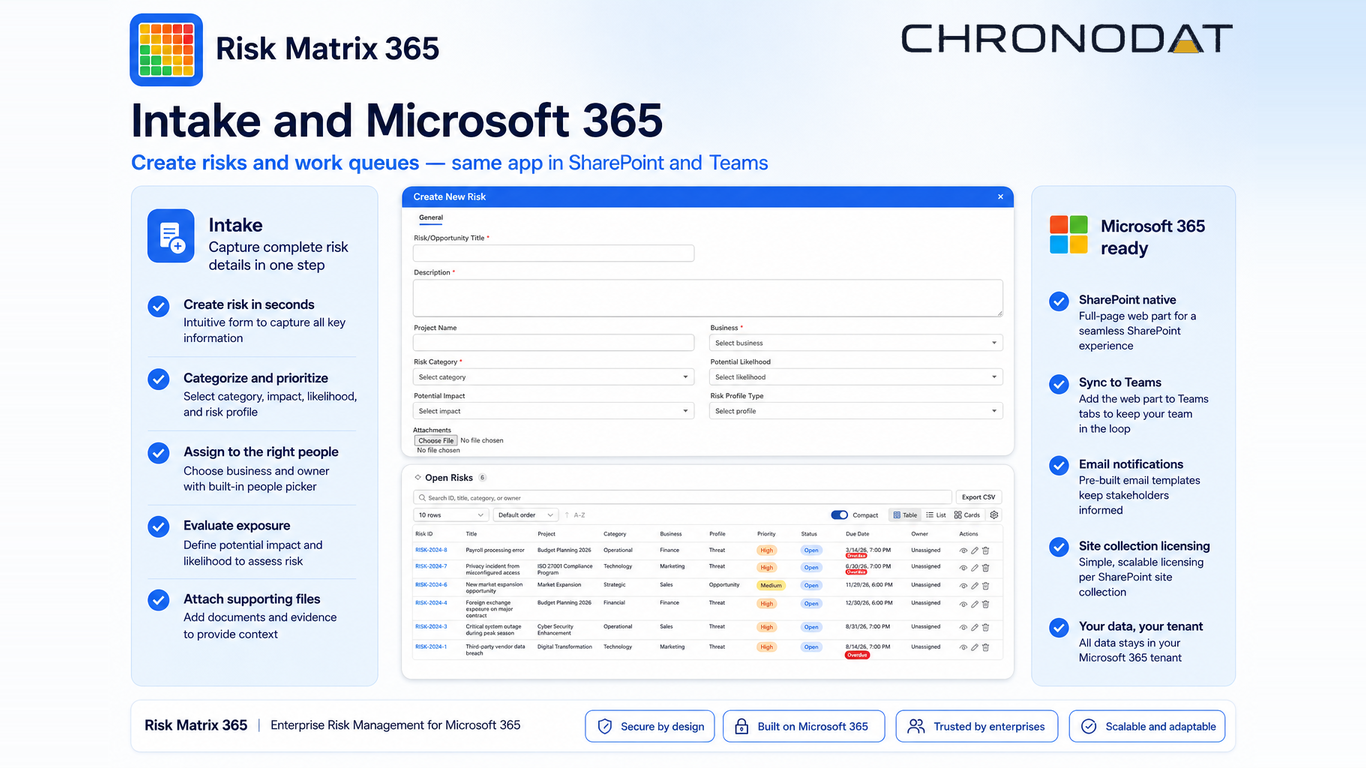The width and height of the screenshot is (1366, 768).
Task: Switch to the List view
Action: coord(936,515)
